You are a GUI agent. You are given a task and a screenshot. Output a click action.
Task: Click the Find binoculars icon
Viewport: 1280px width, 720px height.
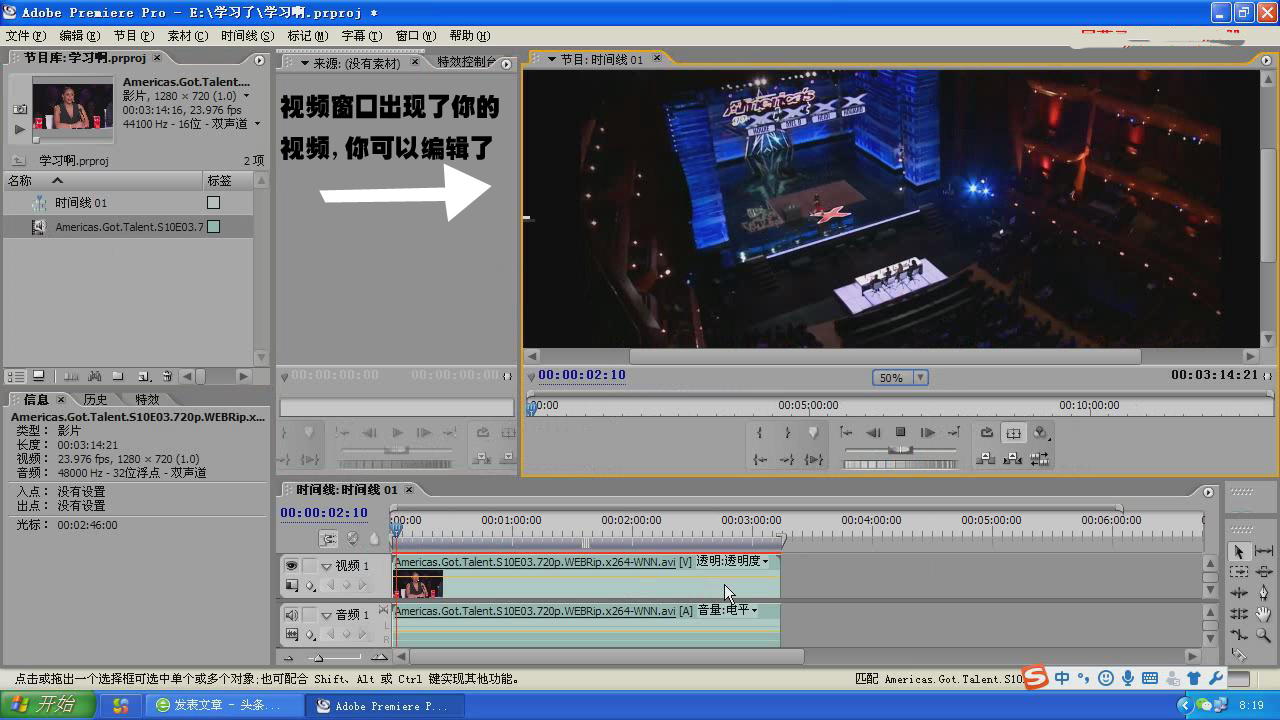(x=94, y=376)
